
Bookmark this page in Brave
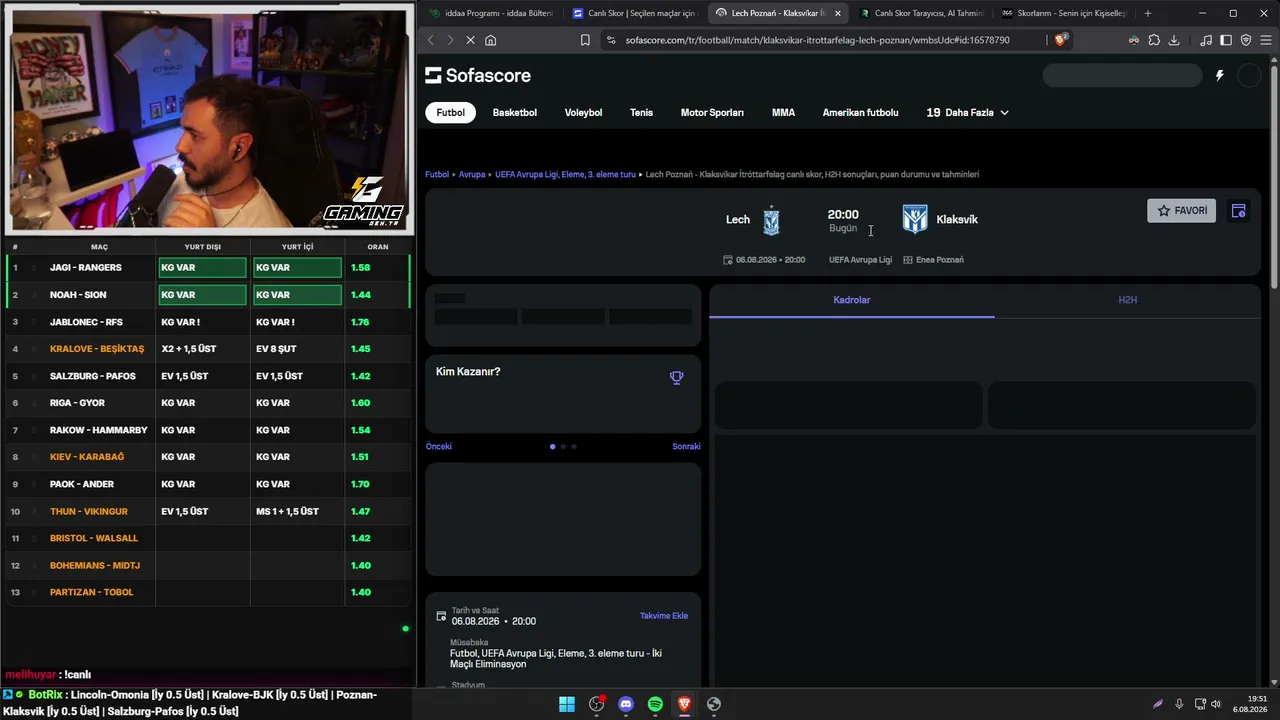585,40
